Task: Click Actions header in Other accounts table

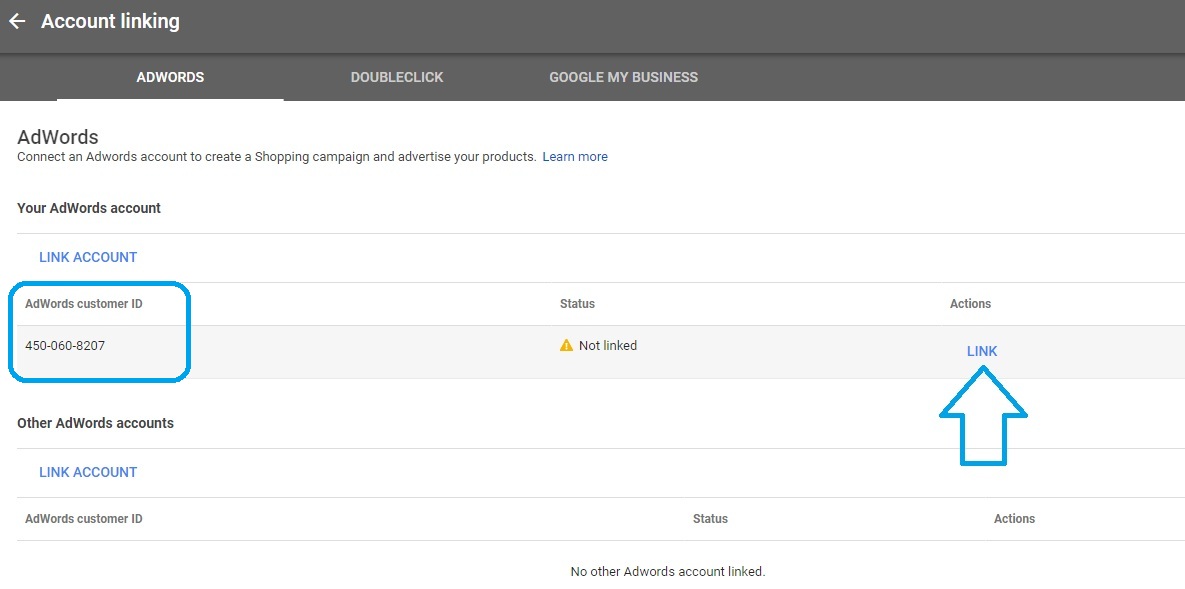Action: click(1014, 519)
